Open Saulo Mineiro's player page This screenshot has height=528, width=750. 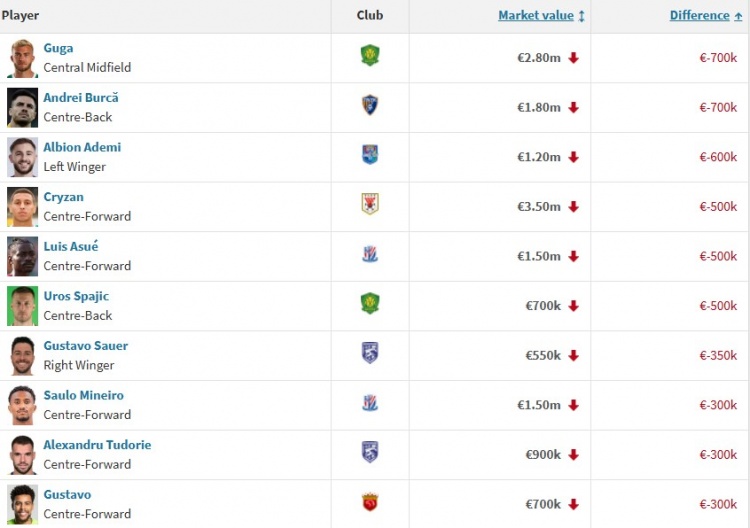pyautogui.click(x=83, y=395)
